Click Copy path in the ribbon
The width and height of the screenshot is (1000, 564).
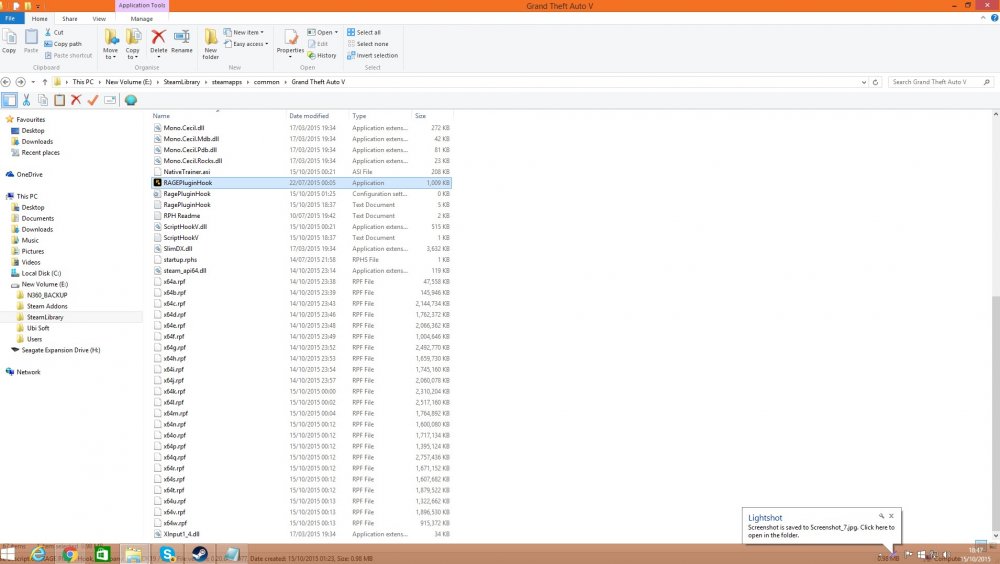[x=62, y=44]
